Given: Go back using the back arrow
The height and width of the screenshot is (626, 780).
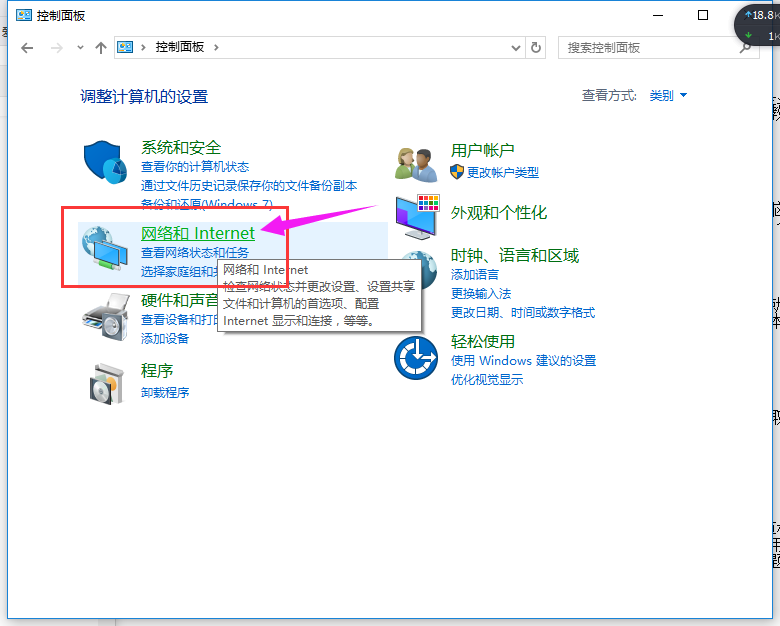Looking at the screenshot, I should (x=27, y=48).
